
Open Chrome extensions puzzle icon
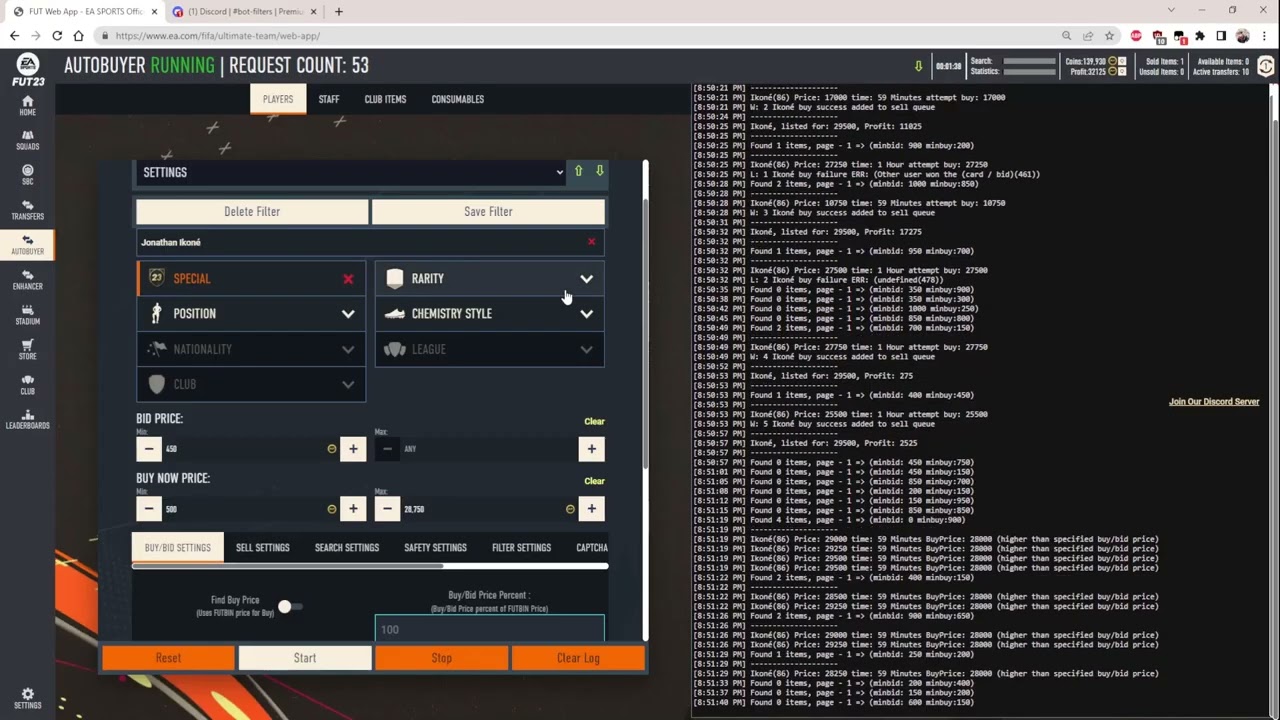coord(1200,36)
